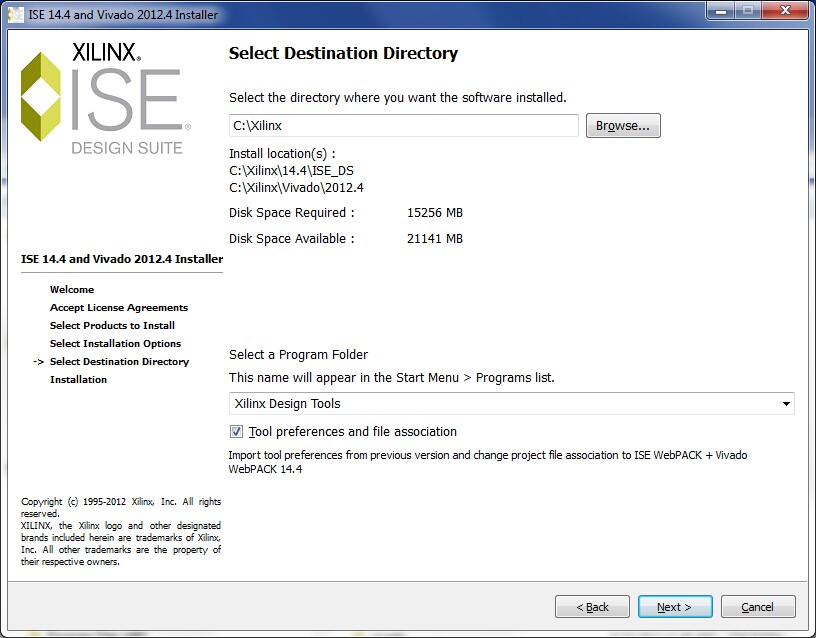Click the current Select Destination Directory step
The image size is (816, 638).
[x=119, y=362]
